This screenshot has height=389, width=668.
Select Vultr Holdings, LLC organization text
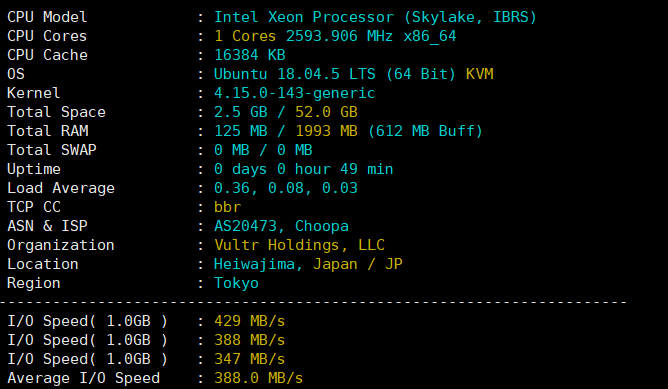[299, 245]
